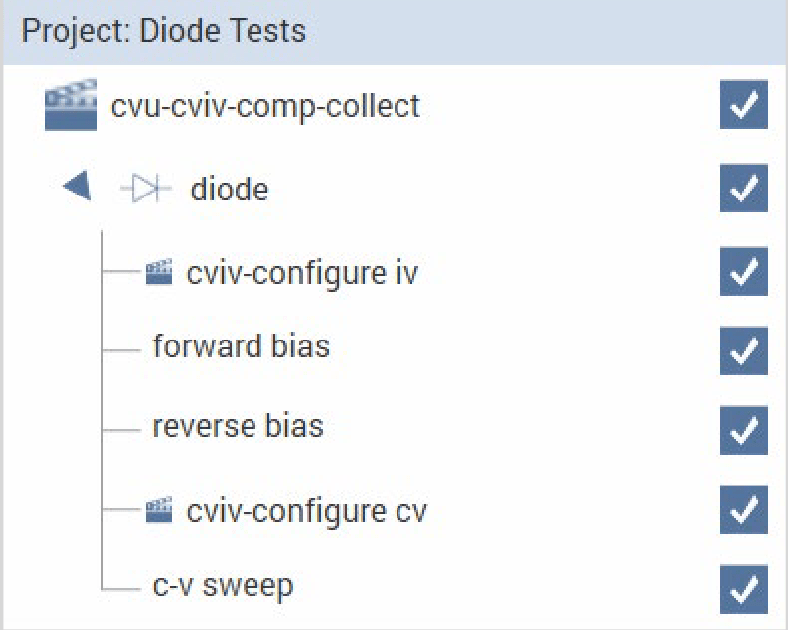The height and width of the screenshot is (630, 788).
Task: Select the cviv-configure cv action label
Action: [306, 511]
